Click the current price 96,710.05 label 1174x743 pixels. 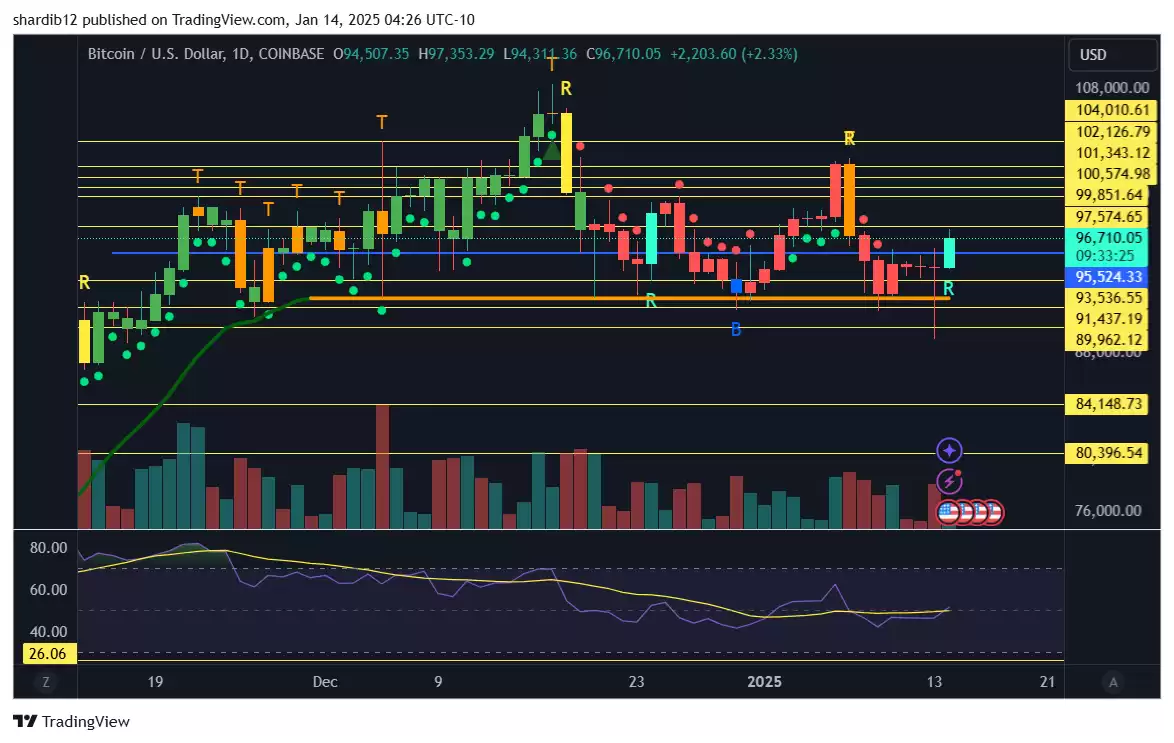coord(1108,238)
